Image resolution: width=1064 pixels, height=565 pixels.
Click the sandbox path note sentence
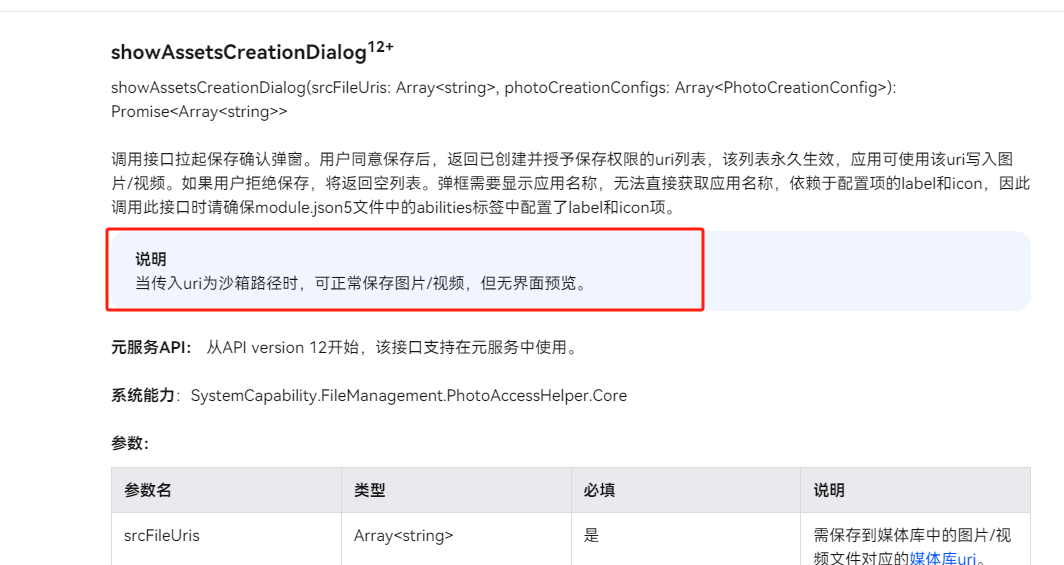tap(361, 283)
